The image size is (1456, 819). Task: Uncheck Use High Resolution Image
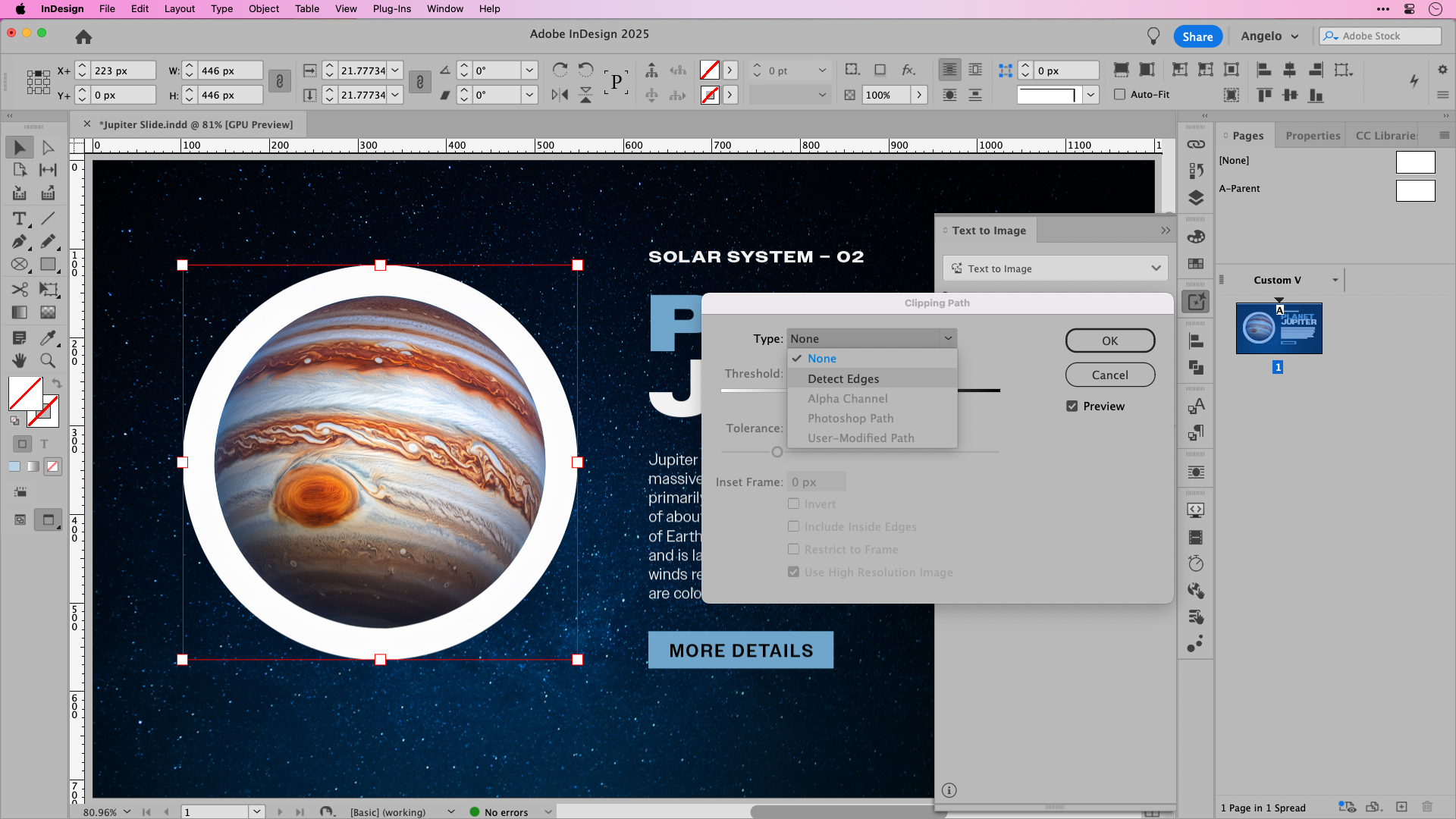tap(794, 572)
